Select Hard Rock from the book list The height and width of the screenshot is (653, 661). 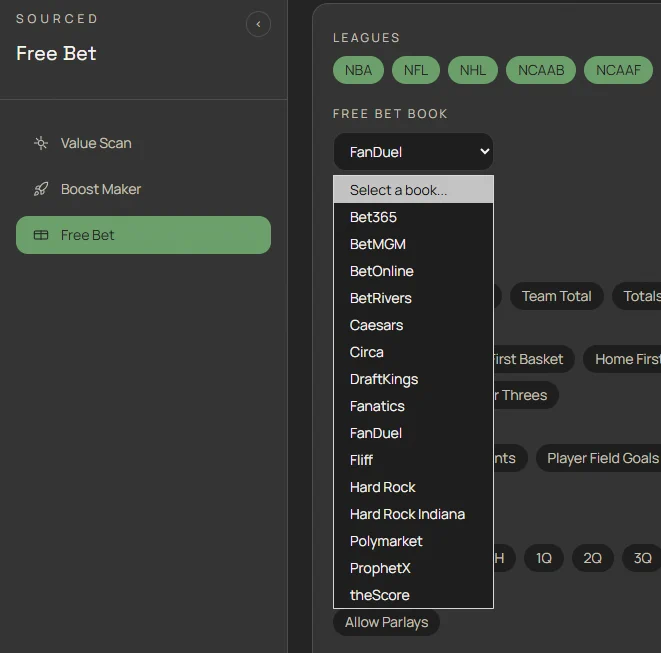click(x=413, y=487)
